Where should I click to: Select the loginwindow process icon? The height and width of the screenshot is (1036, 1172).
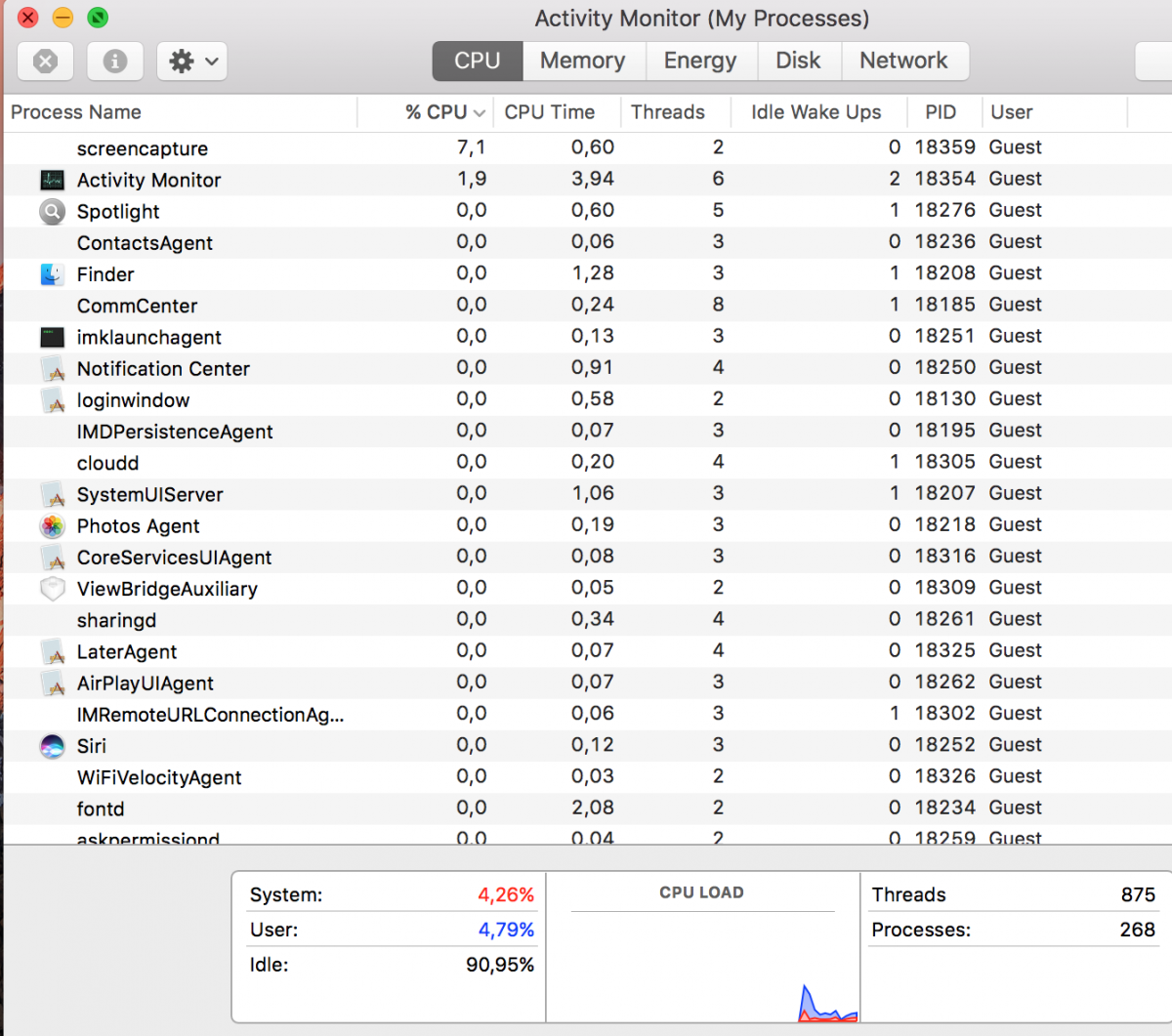coord(52,400)
